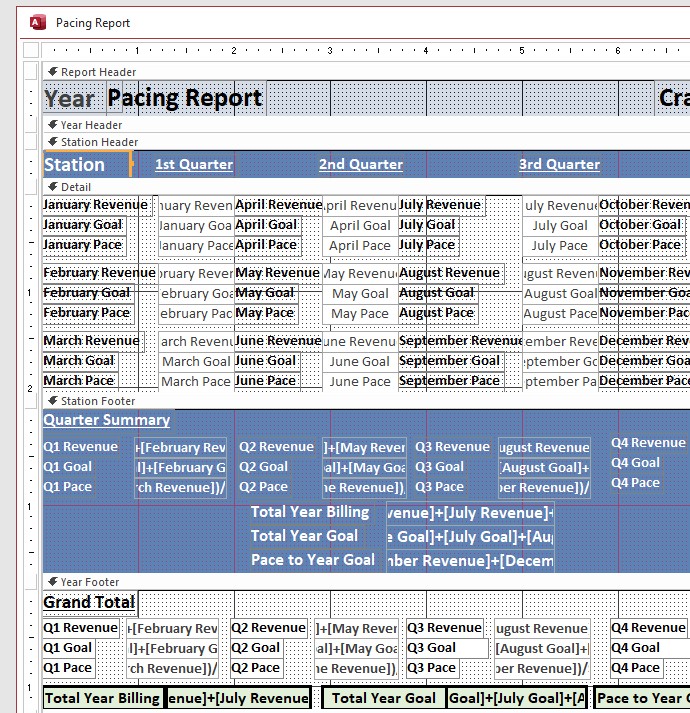Select the September Goal label
690x713 pixels.
[x=451, y=361]
